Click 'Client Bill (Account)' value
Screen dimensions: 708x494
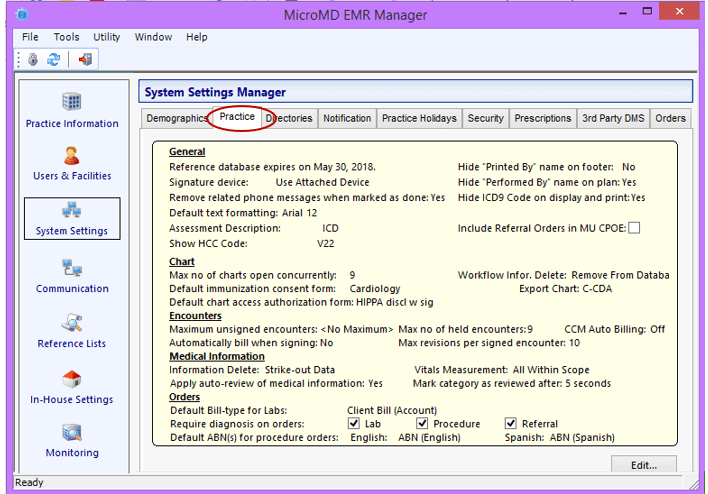click(x=392, y=410)
